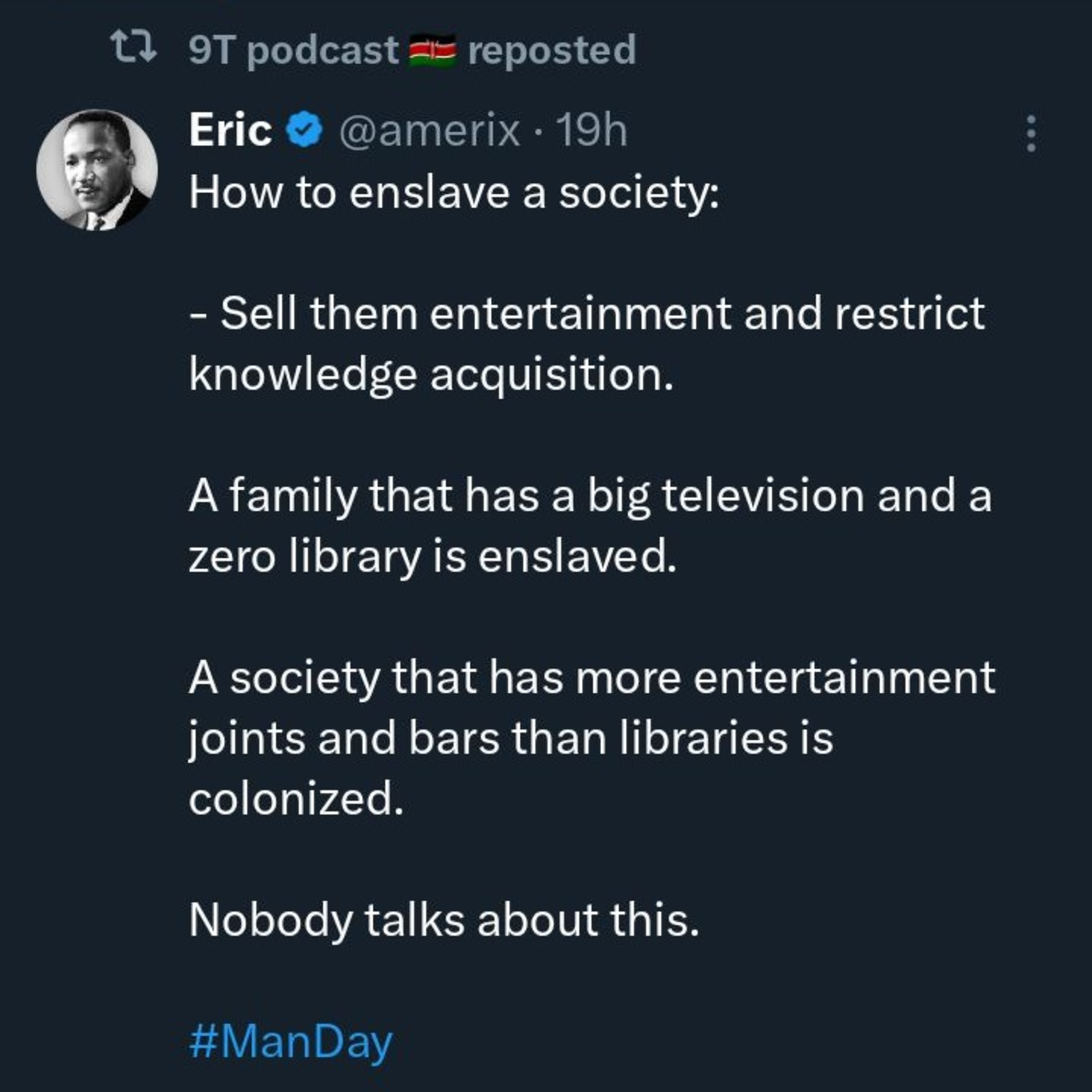The height and width of the screenshot is (1092, 1092).
Task: Open the @amerix handle link
Action: (429, 131)
